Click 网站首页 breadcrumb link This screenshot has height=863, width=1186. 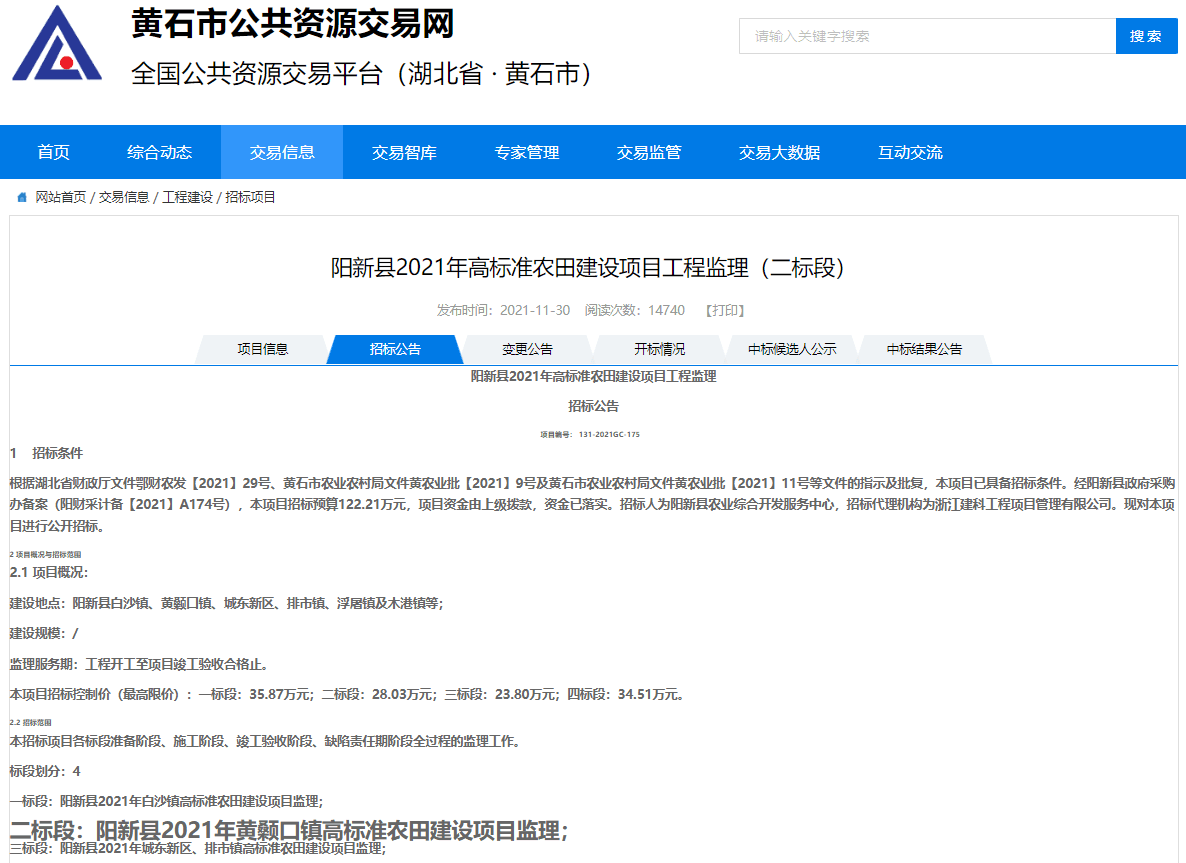click(61, 198)
